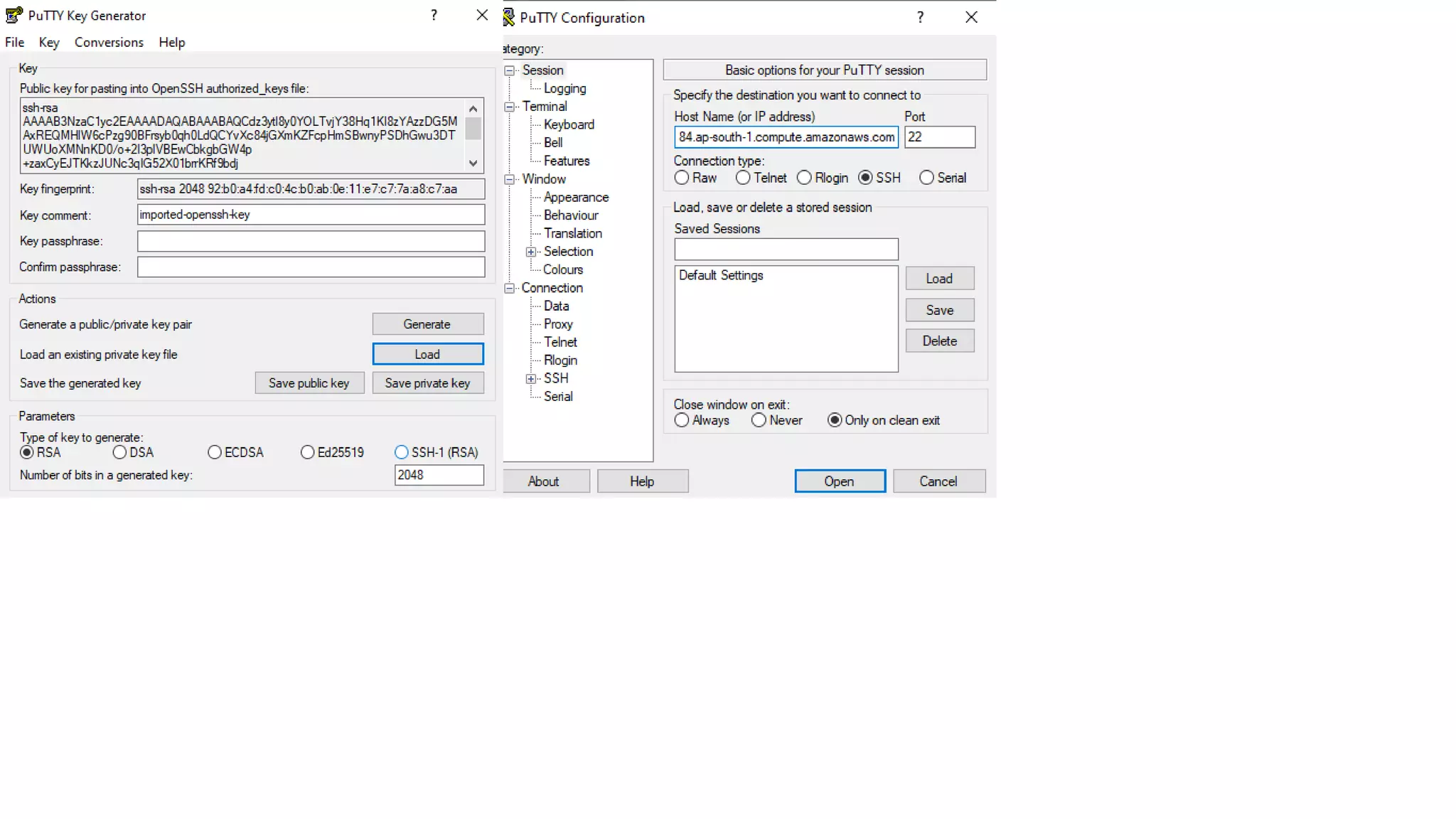Select the ECDSA key type
This screenshot has height=819, width=1456.
coord(215,452)
